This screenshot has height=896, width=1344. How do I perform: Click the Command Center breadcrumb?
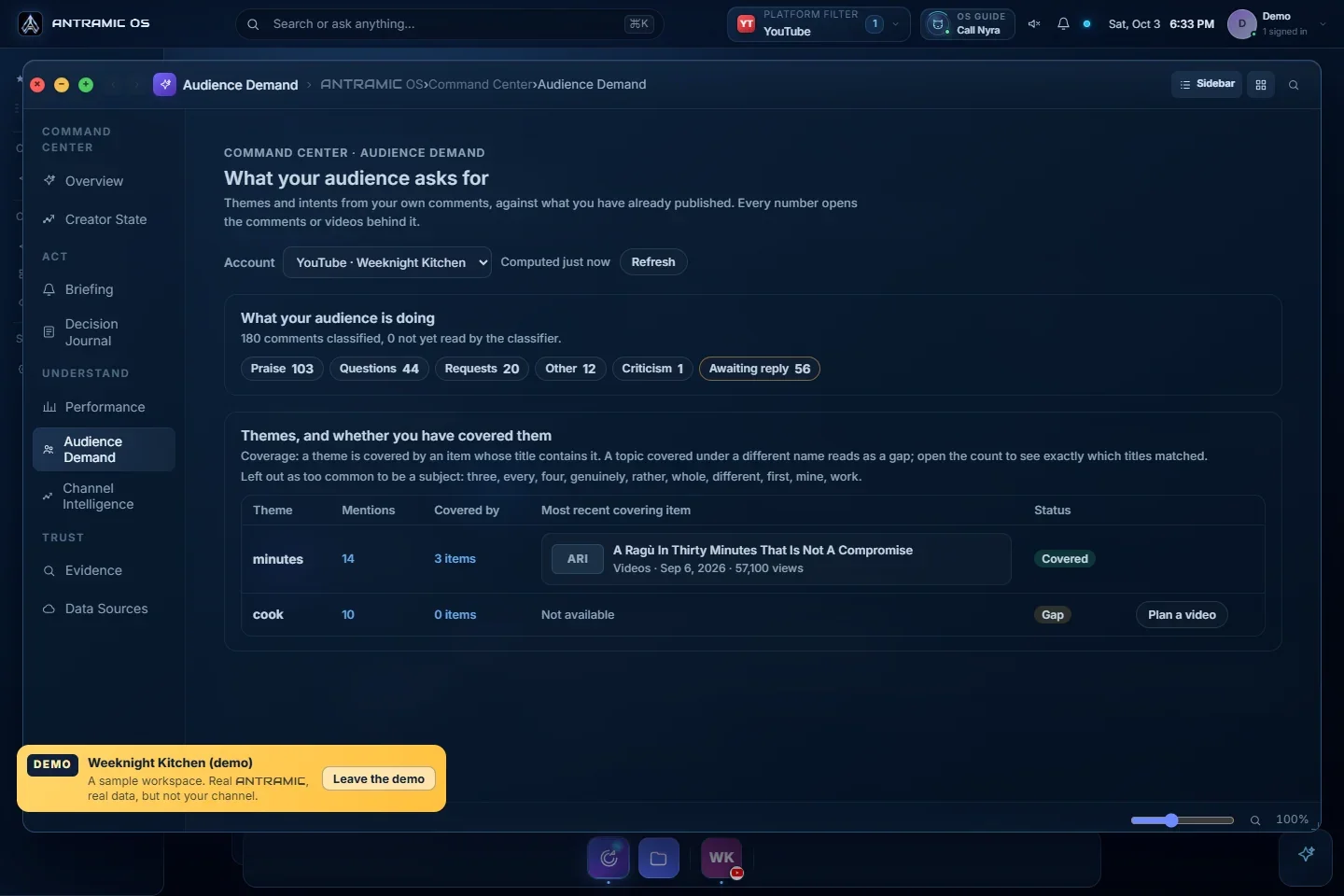[x=481, y=84]
